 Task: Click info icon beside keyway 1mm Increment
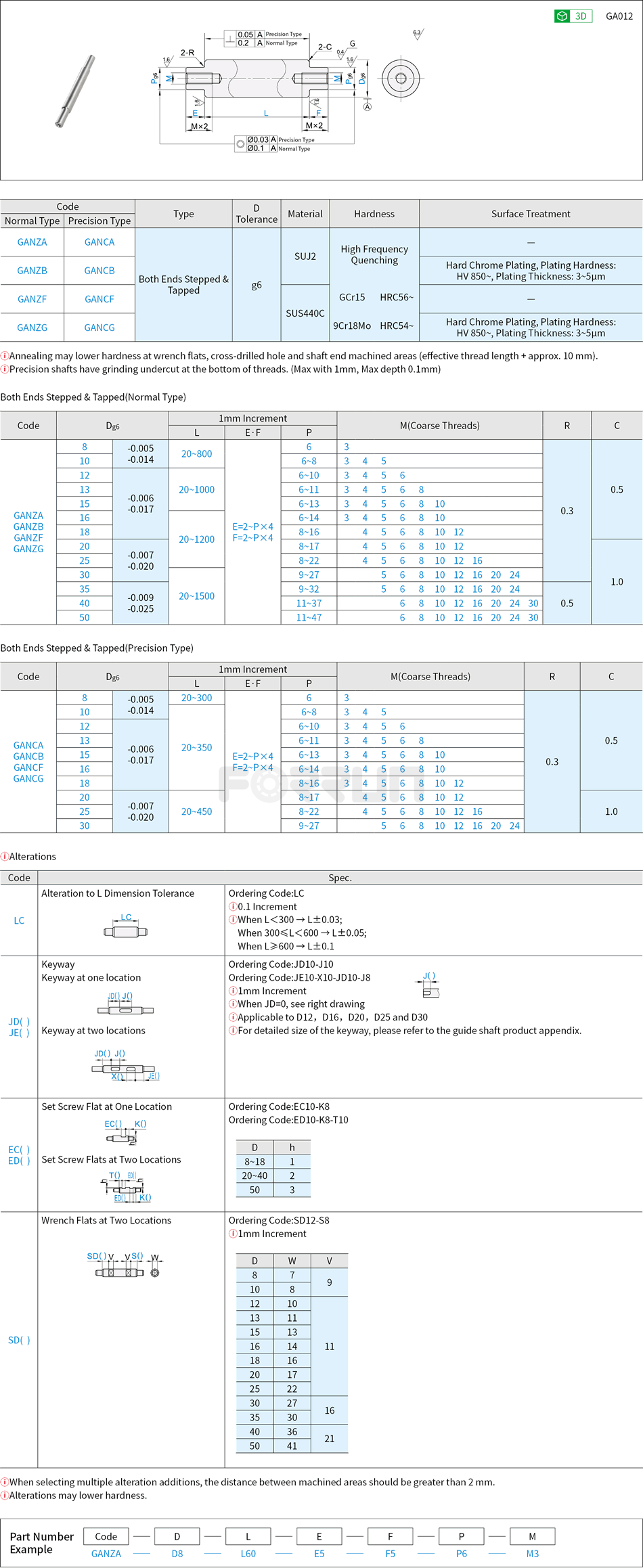click(233, 991)
